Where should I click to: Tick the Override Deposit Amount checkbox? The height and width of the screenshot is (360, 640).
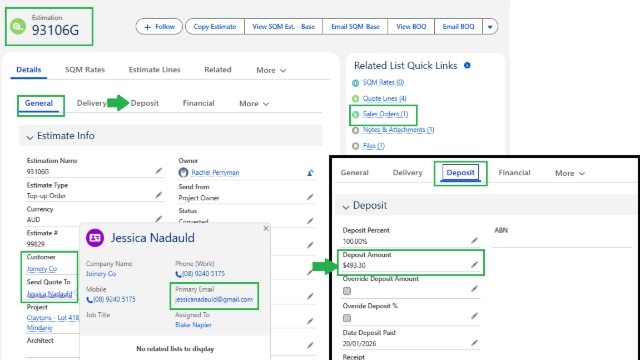pos(347,291)
